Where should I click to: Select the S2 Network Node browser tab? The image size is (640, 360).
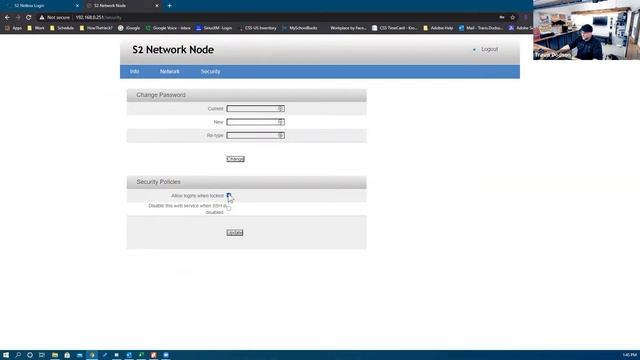point(122,6)
